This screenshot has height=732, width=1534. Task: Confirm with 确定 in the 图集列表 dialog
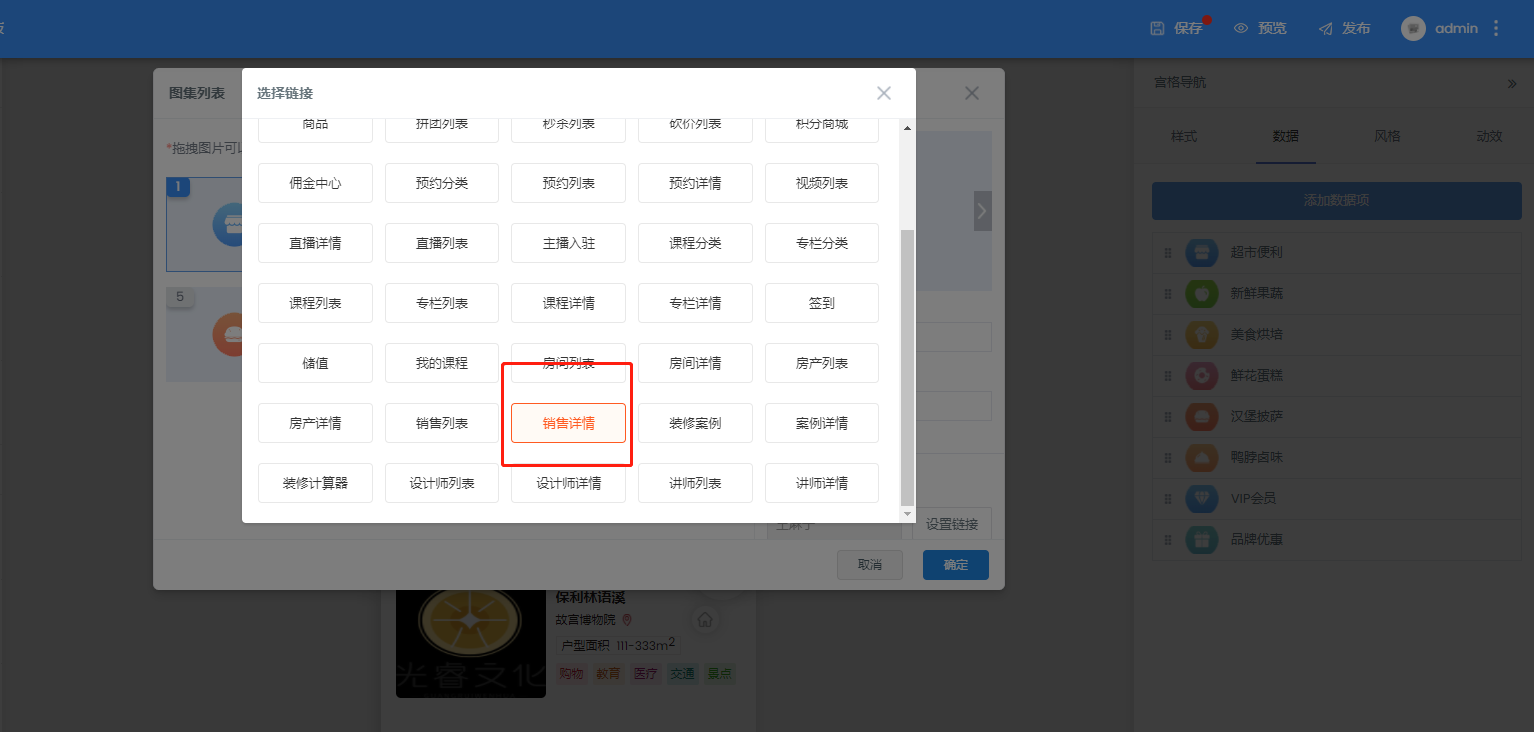[956, 565]
